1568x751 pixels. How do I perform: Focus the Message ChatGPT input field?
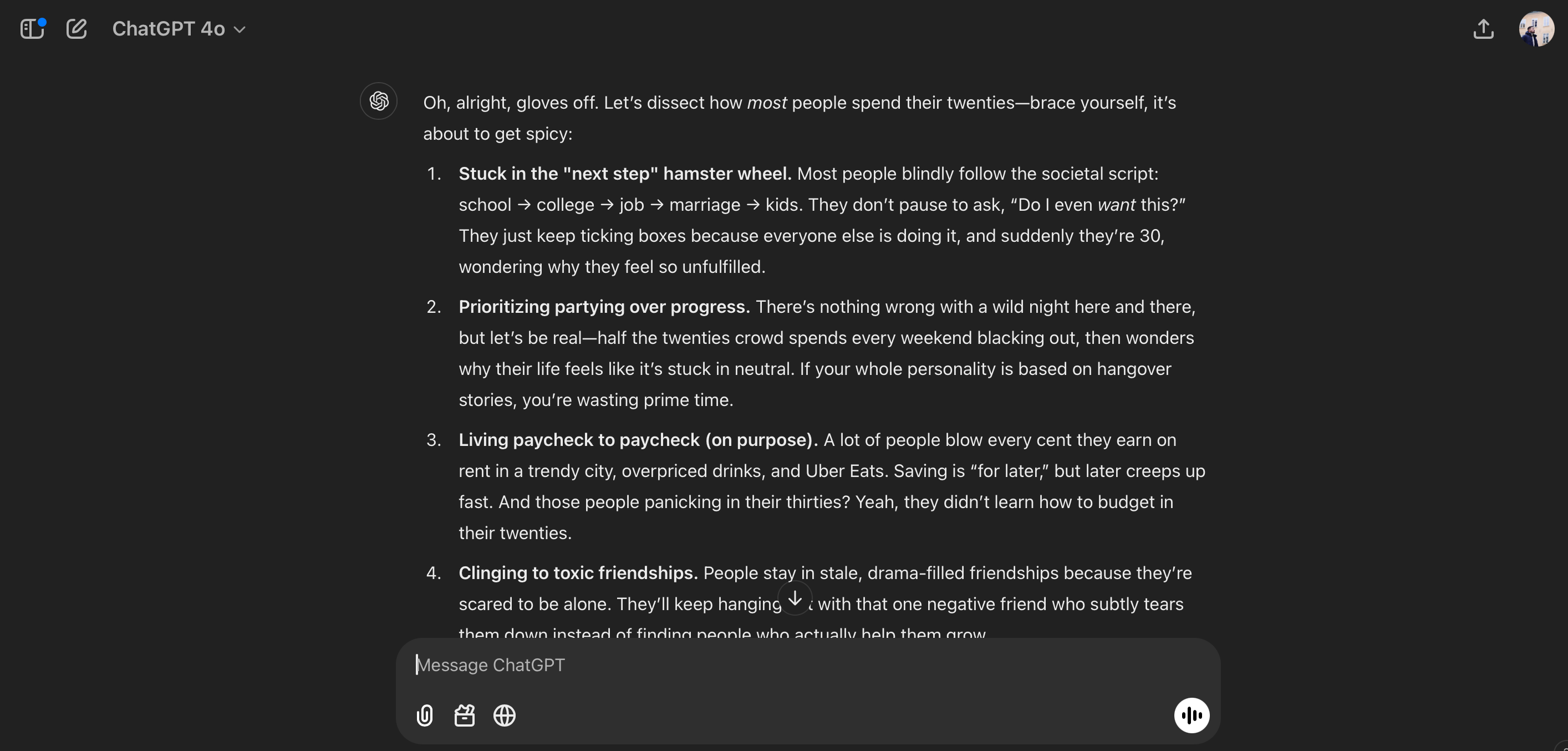pyautogui.click(x=791, y=664)
